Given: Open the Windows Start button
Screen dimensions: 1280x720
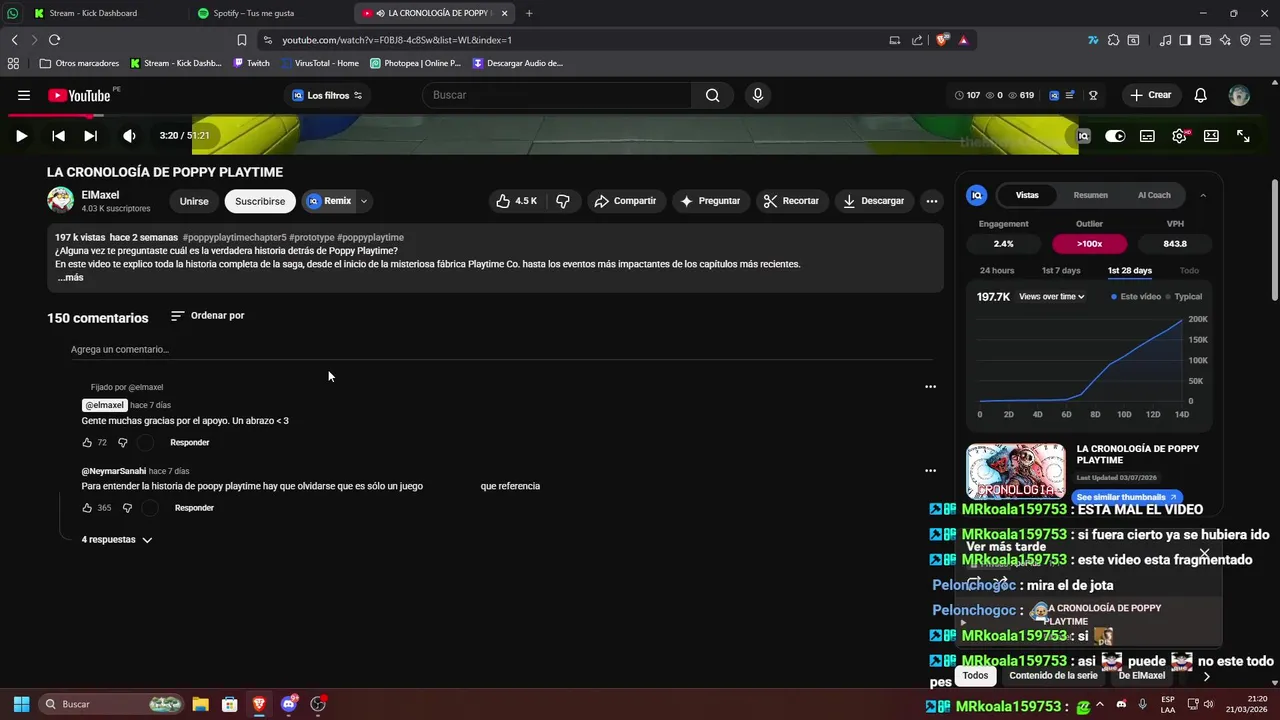Looking at the screenshot, I should click(21, 704).
